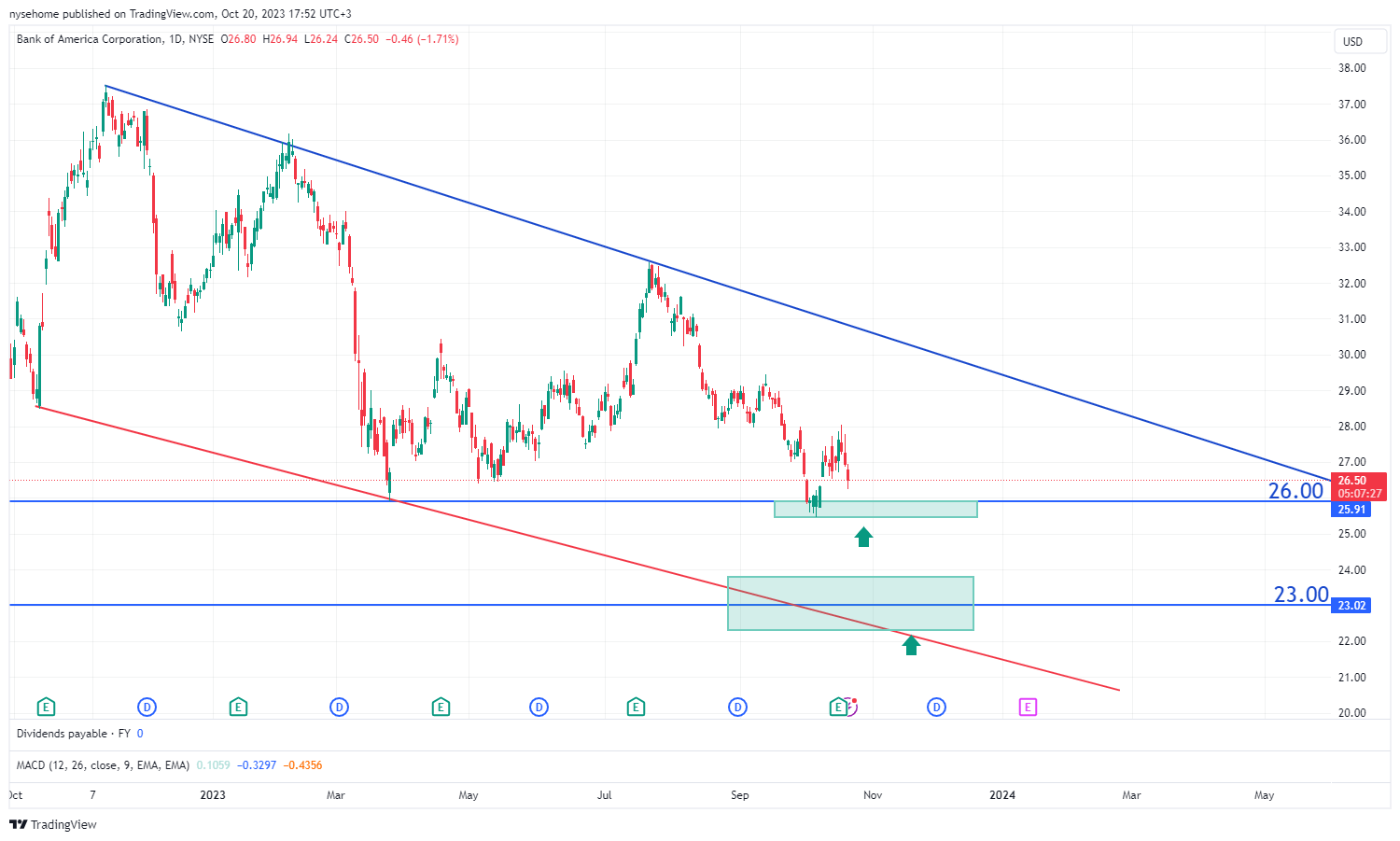Click the dividend D marker above Mar
Viewport: 1400px width, 841px height.
click(x=339, y=708)
